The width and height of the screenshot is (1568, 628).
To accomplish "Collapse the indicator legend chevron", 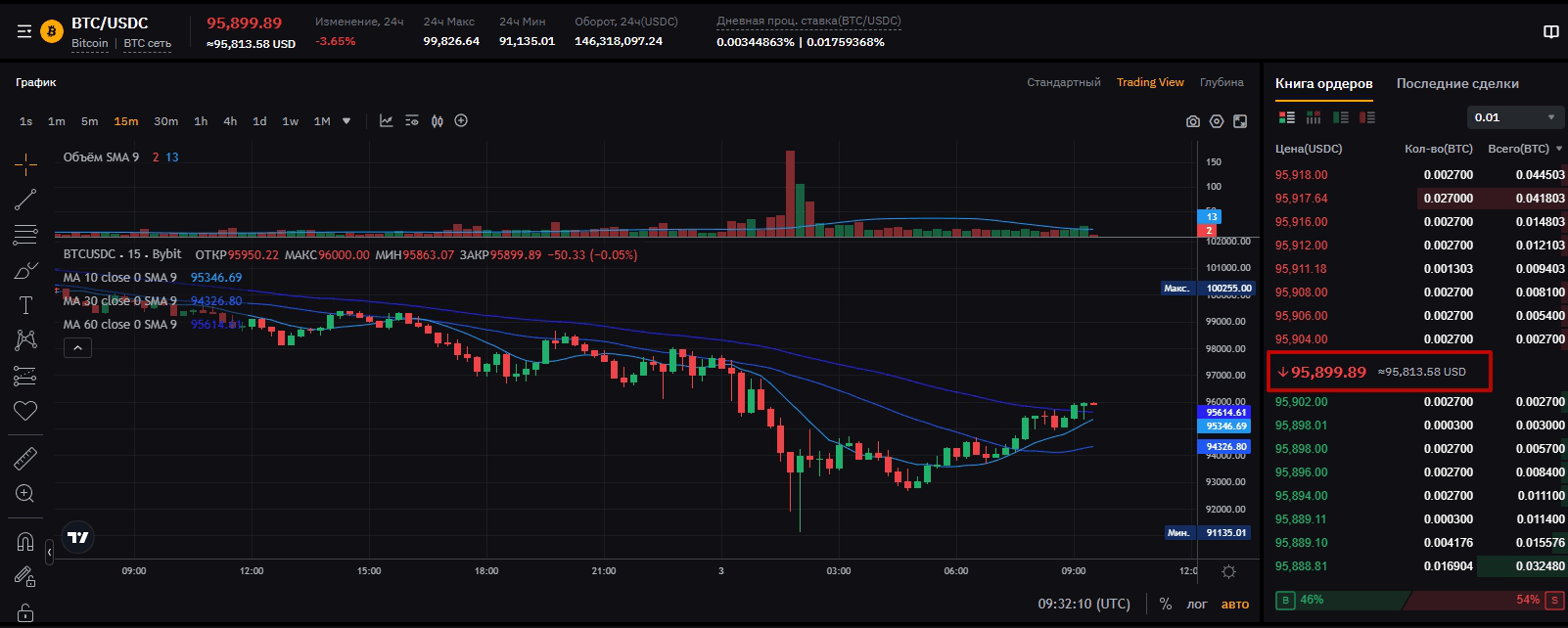I will click(x=77, y=347).
